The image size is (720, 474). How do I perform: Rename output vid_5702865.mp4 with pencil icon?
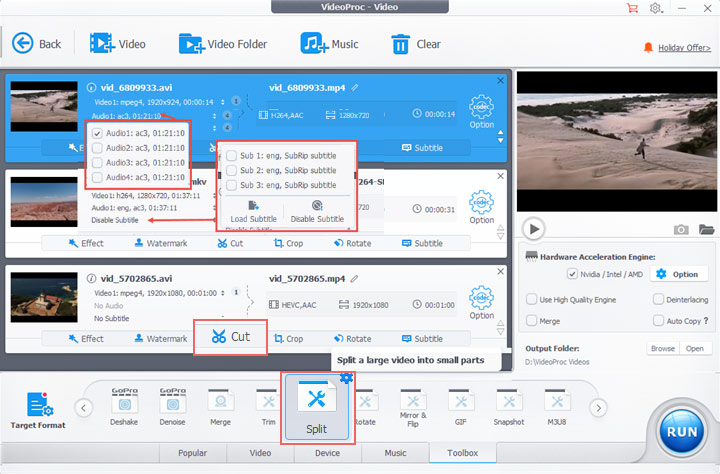click(354, 278)
